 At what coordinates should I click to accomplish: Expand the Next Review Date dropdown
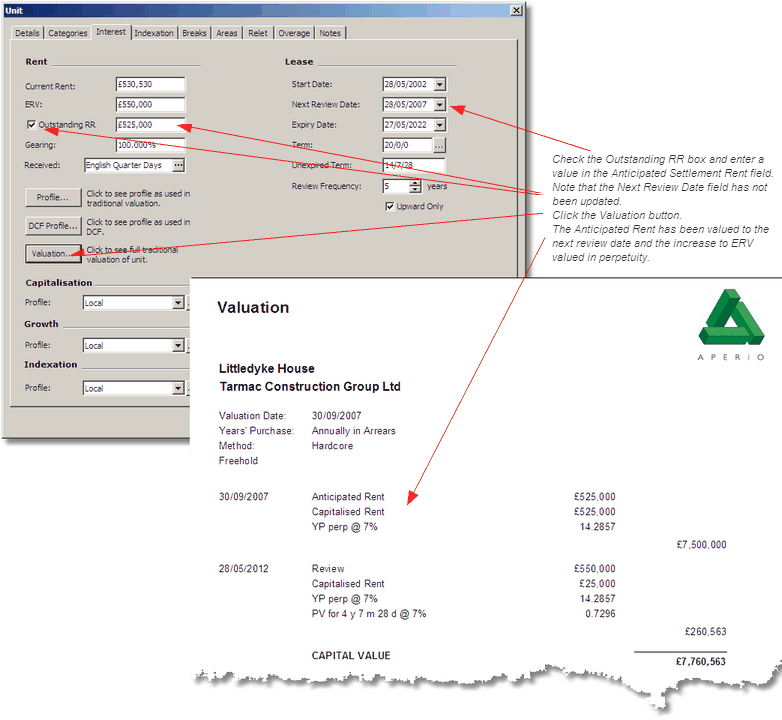439,105
